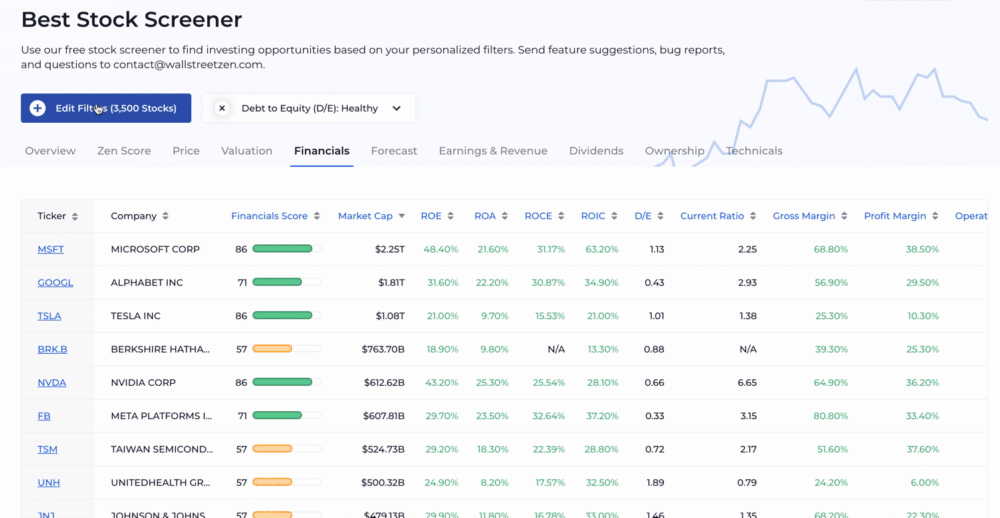Remove the Debt to Equity filter with X
Image resolution: width=1000 pixels, height=518 pixels.
pyautogui.click(x=222, y=108)
